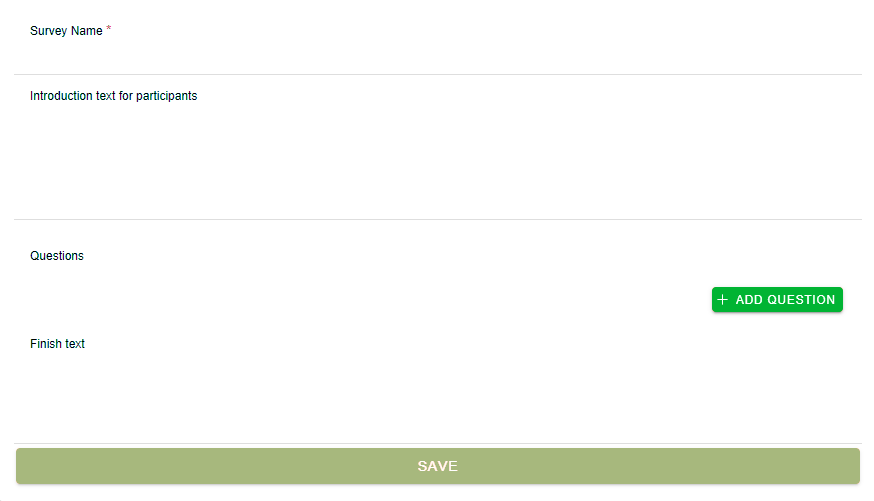Place cursor in blank space under Finish text
874x501 pixels.
pyautogui.click(x=438, y=398)
